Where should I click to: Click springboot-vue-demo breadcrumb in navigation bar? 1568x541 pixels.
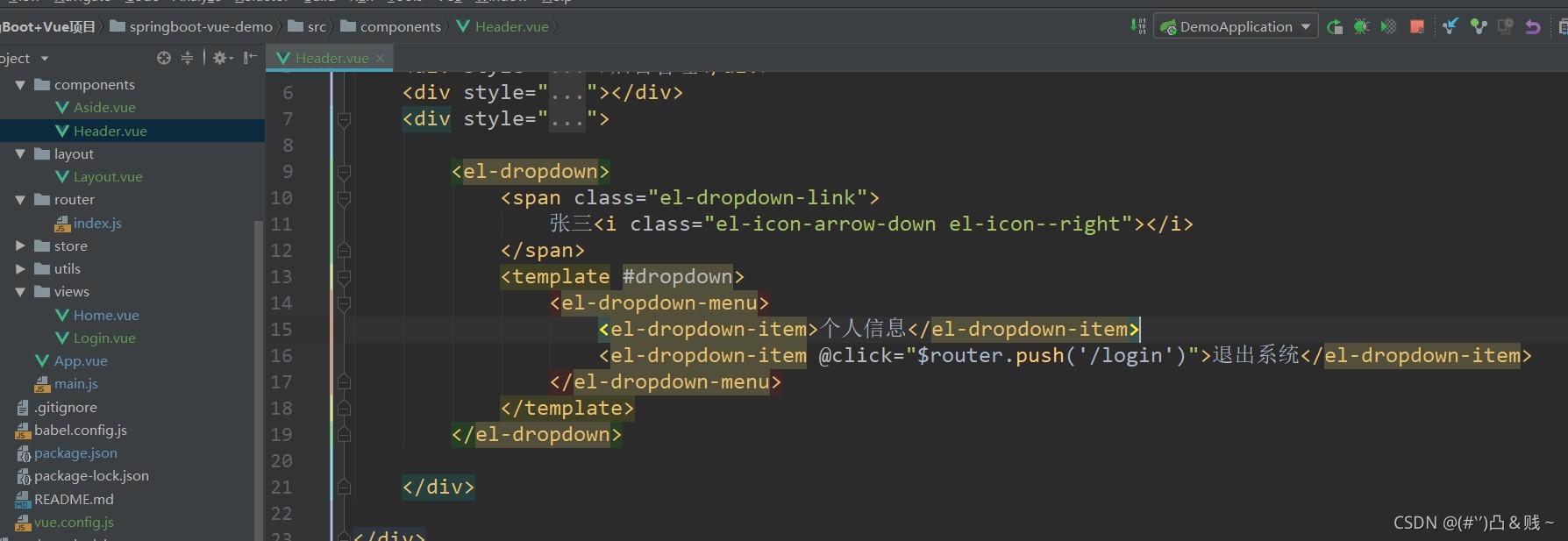click(201, 27)
